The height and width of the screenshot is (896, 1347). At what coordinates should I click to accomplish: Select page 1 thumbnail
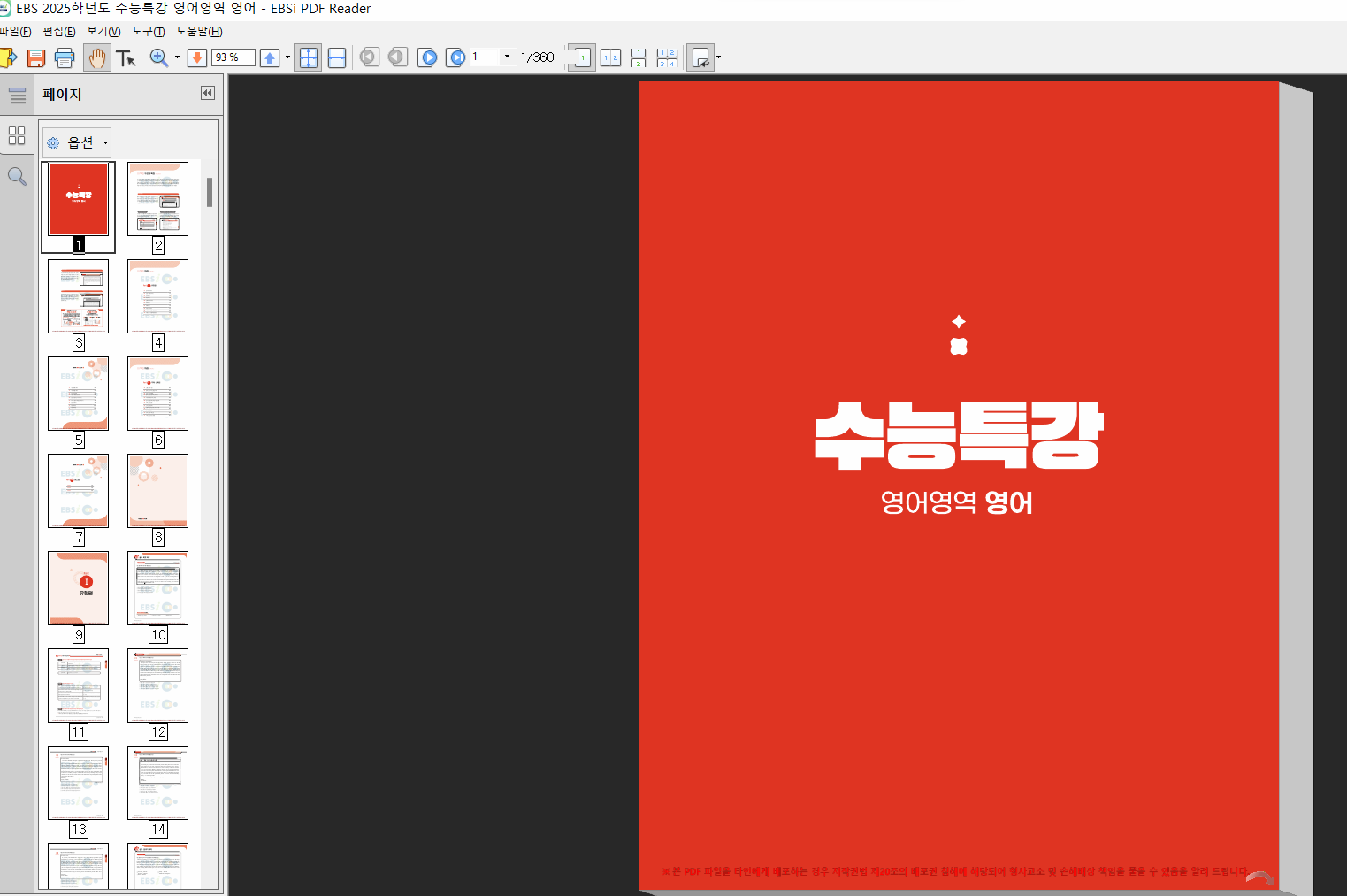[x=79, y=199]
